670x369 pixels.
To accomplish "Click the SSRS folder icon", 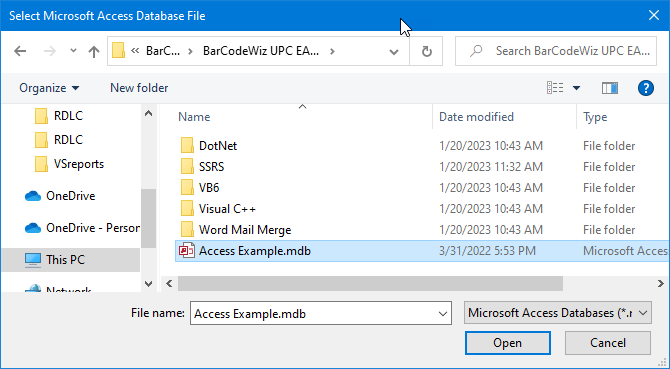I will (187, 167).
